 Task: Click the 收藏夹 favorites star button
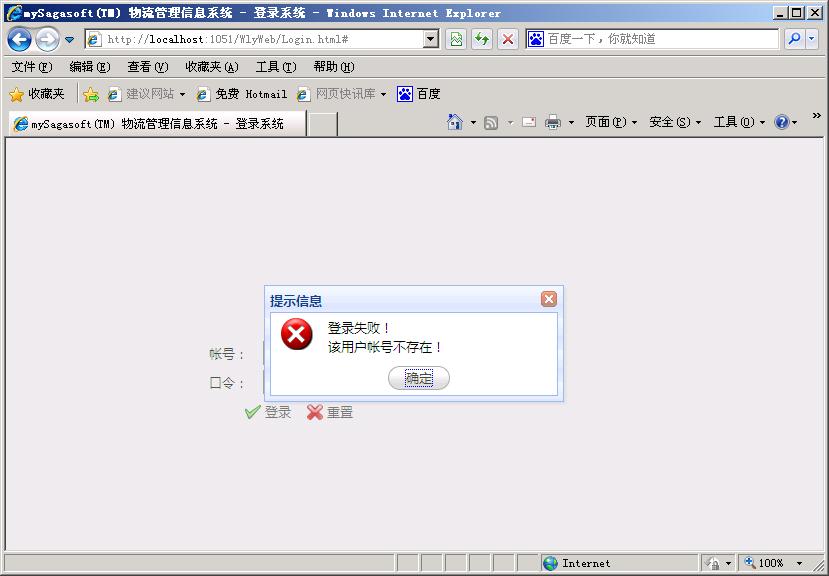click(37, 94)
